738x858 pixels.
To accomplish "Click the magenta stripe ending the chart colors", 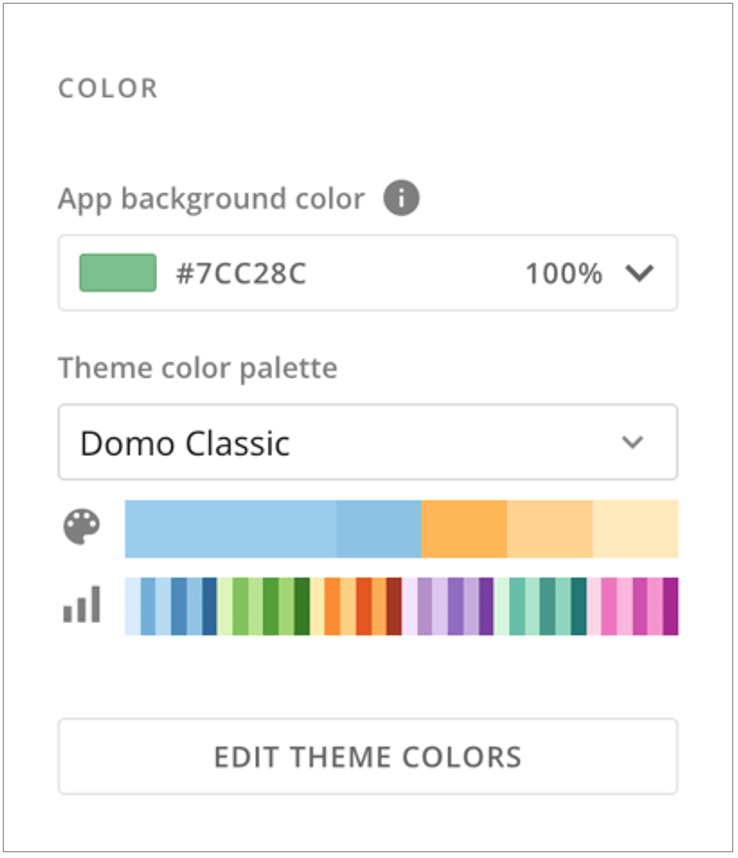I will (671, 606).
